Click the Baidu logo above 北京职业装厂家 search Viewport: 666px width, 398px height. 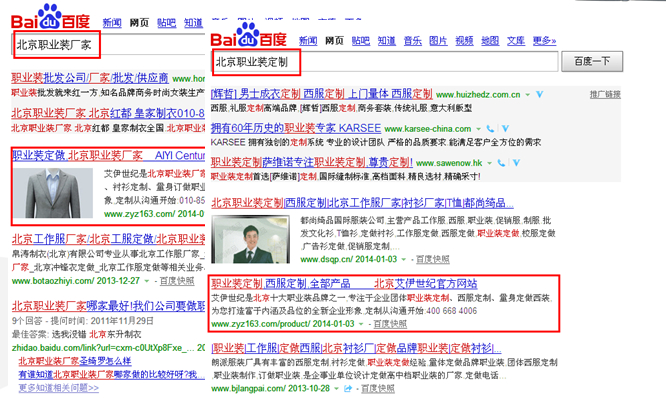(51, 17)
